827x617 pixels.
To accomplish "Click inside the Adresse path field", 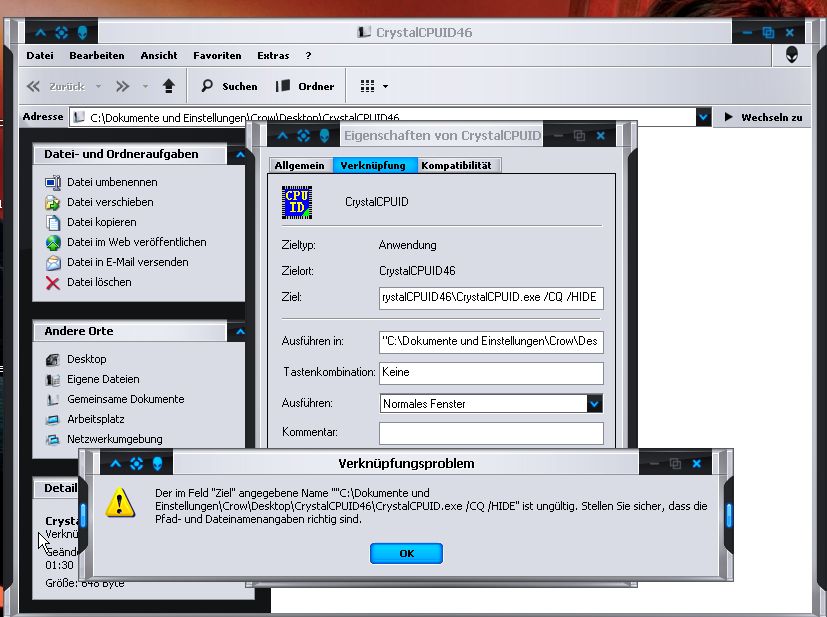I will [382, 117].
